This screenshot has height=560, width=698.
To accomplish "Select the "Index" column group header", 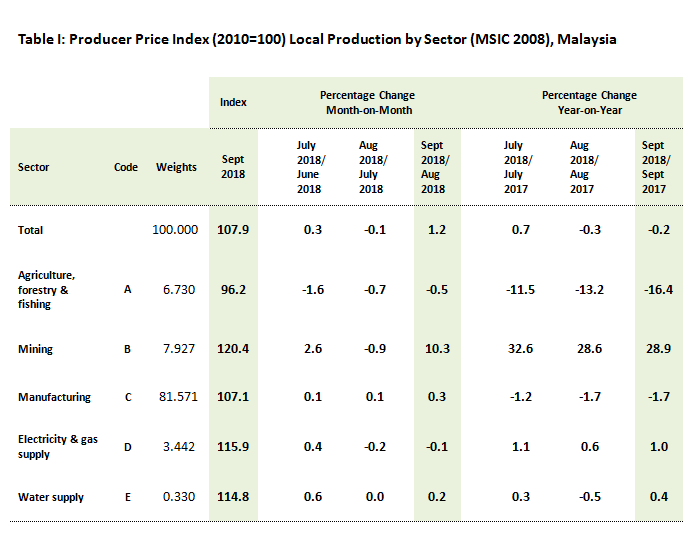I will (x=233, y=102).
